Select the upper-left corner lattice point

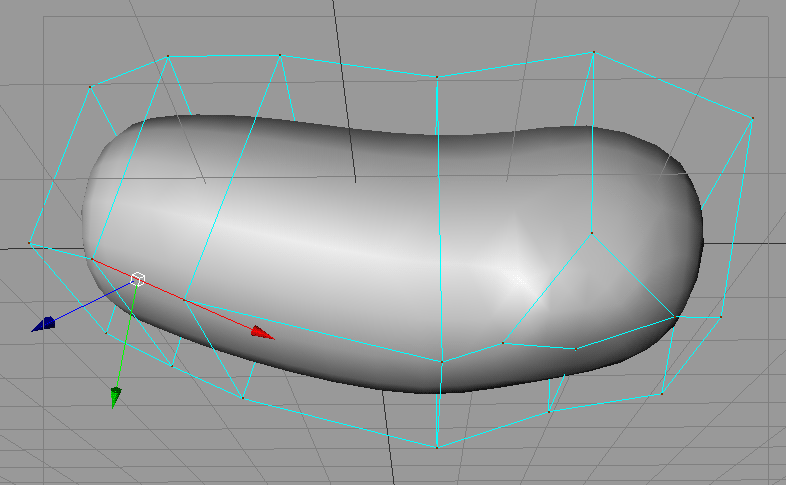coord(90,87)
